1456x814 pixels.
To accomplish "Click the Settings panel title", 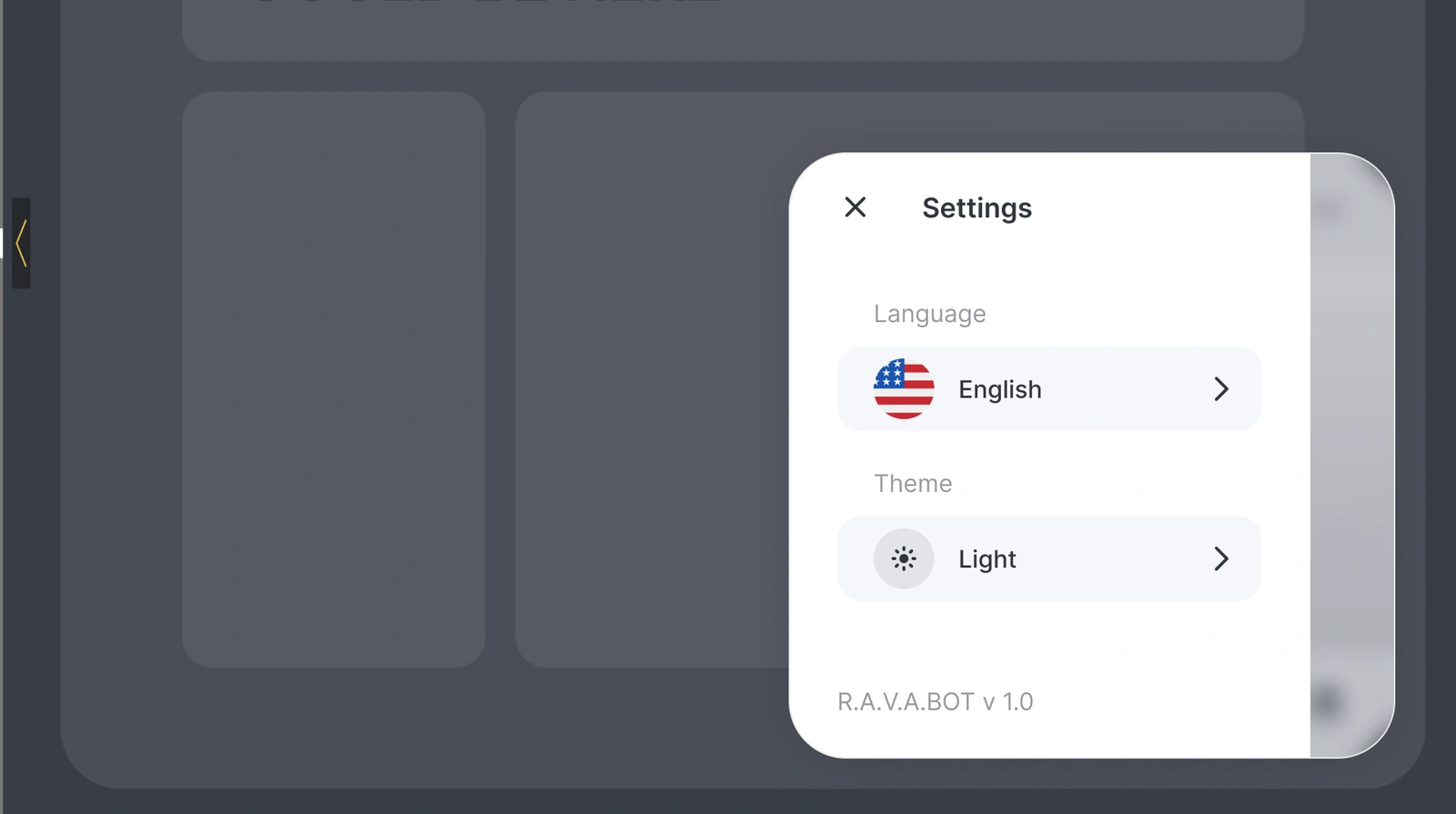I will pos(977,207).
